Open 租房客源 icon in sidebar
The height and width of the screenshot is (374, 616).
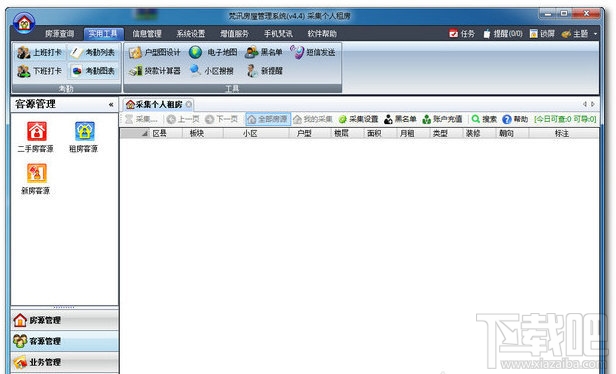pos(84,131)
